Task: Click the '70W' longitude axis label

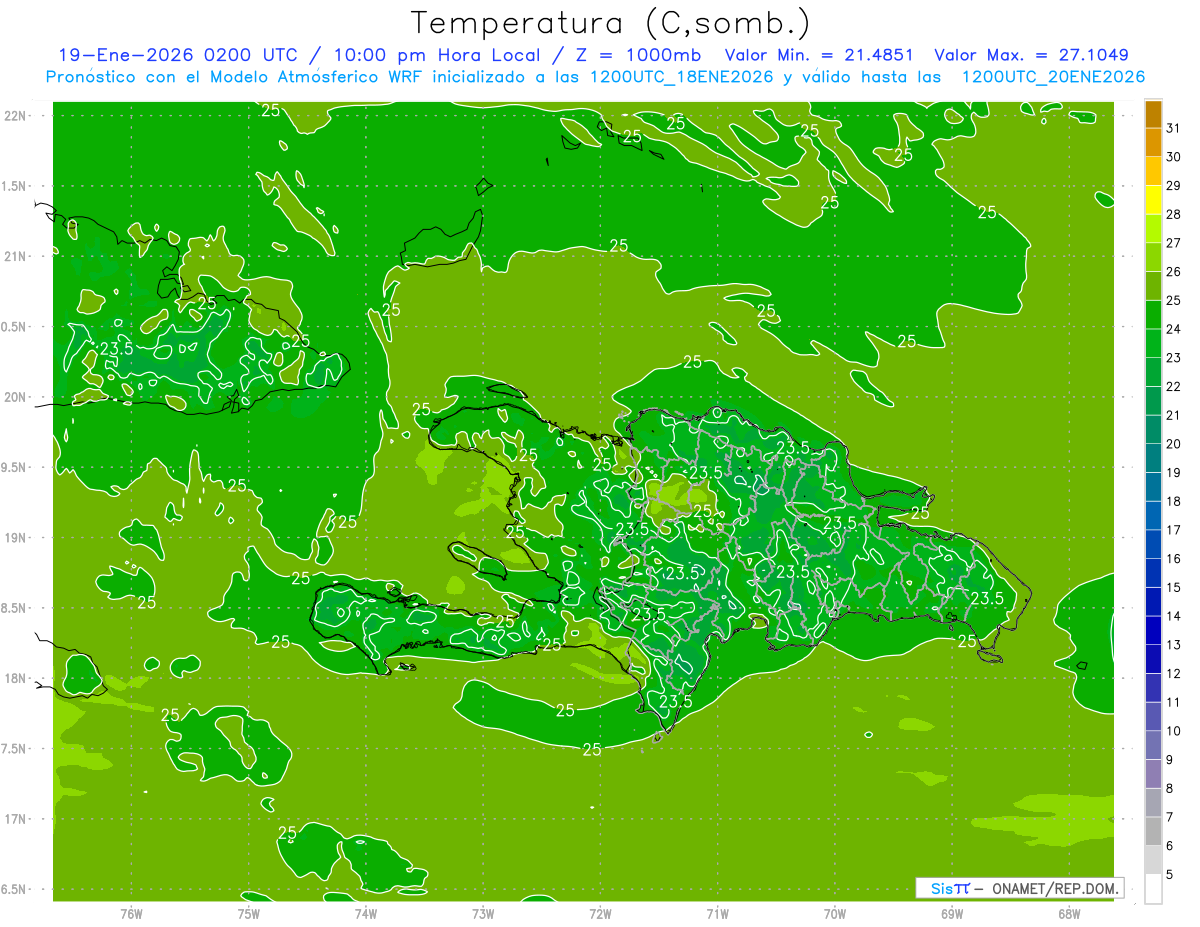Action: (835, 913)
